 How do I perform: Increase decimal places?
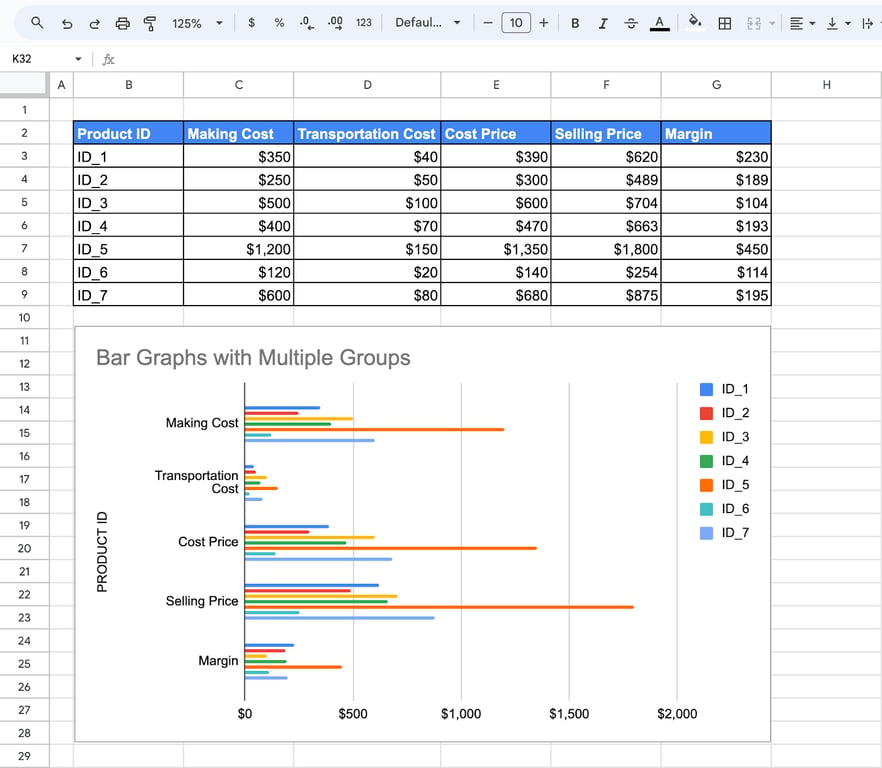[x=335, y=23]
